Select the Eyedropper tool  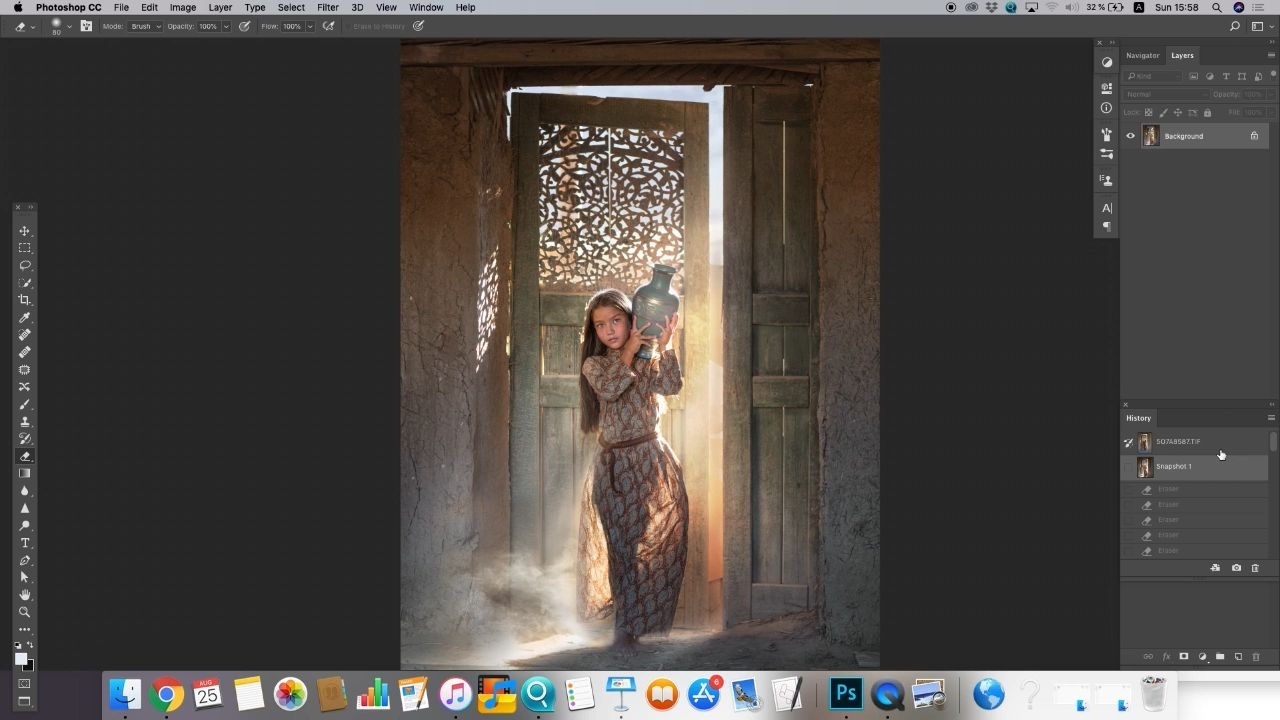click(x=25, y=317)
